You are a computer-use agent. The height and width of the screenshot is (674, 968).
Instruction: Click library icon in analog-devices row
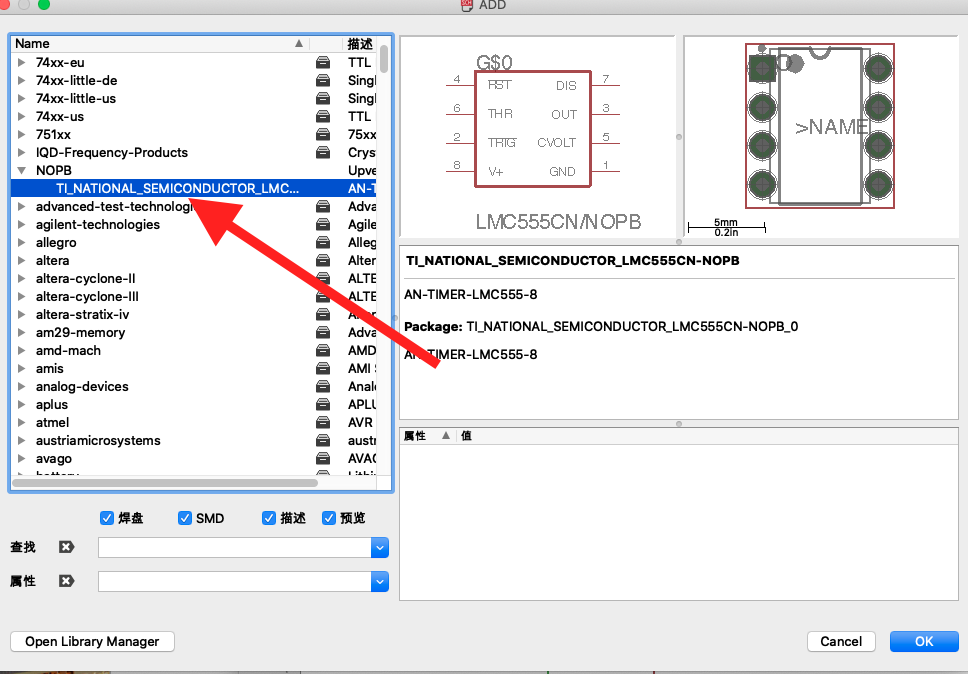(322, 386)
